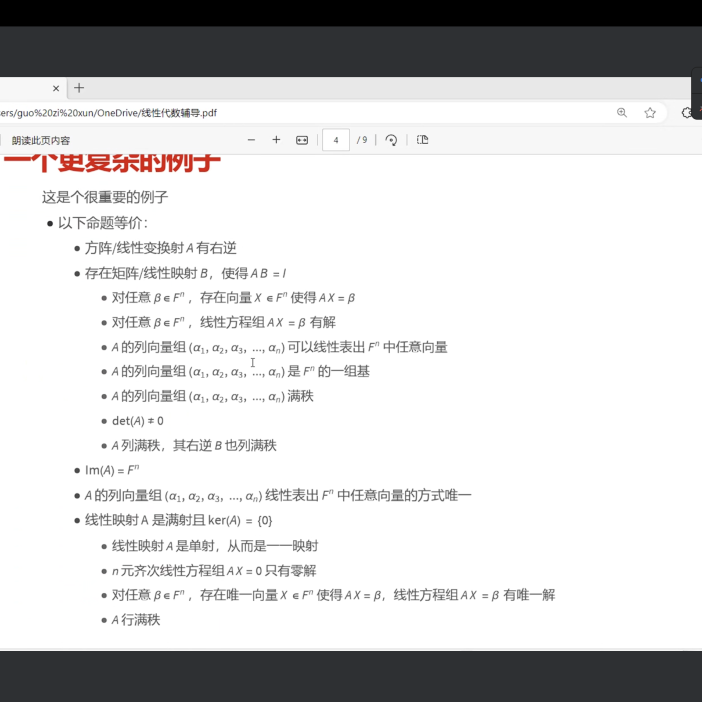Click the page number field showing 4
The width and height of the screenshot is (702, 702).
[x=336, y=140]
